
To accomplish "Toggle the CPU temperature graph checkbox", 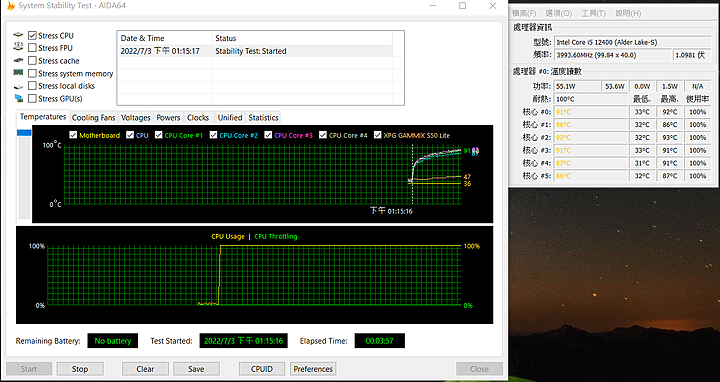I will [130, 135].
